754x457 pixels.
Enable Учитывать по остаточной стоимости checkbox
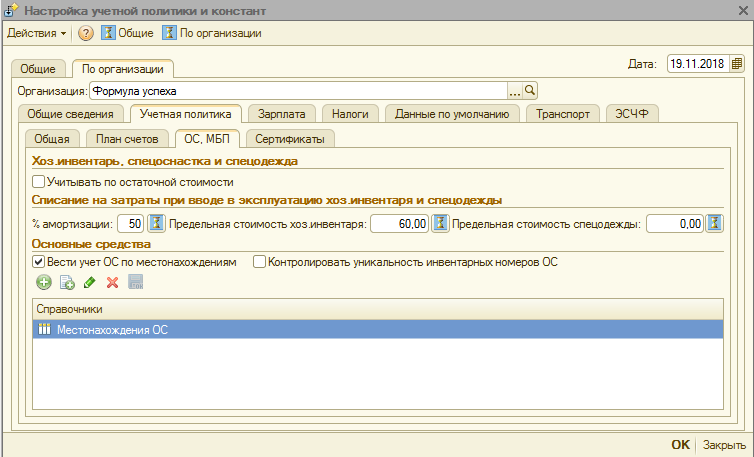tap(39, 182)
